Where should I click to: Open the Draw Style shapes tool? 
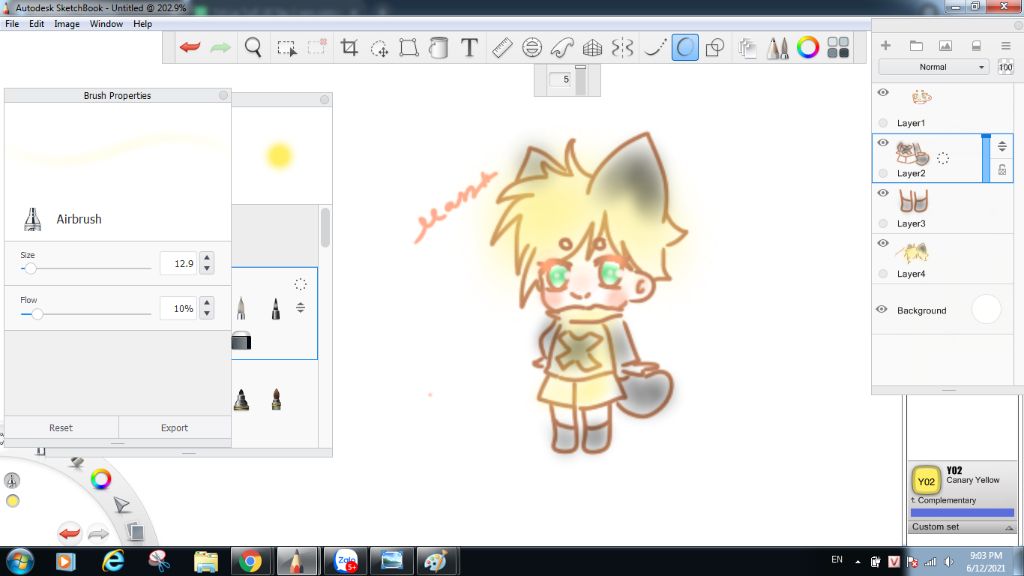[715, 47]
